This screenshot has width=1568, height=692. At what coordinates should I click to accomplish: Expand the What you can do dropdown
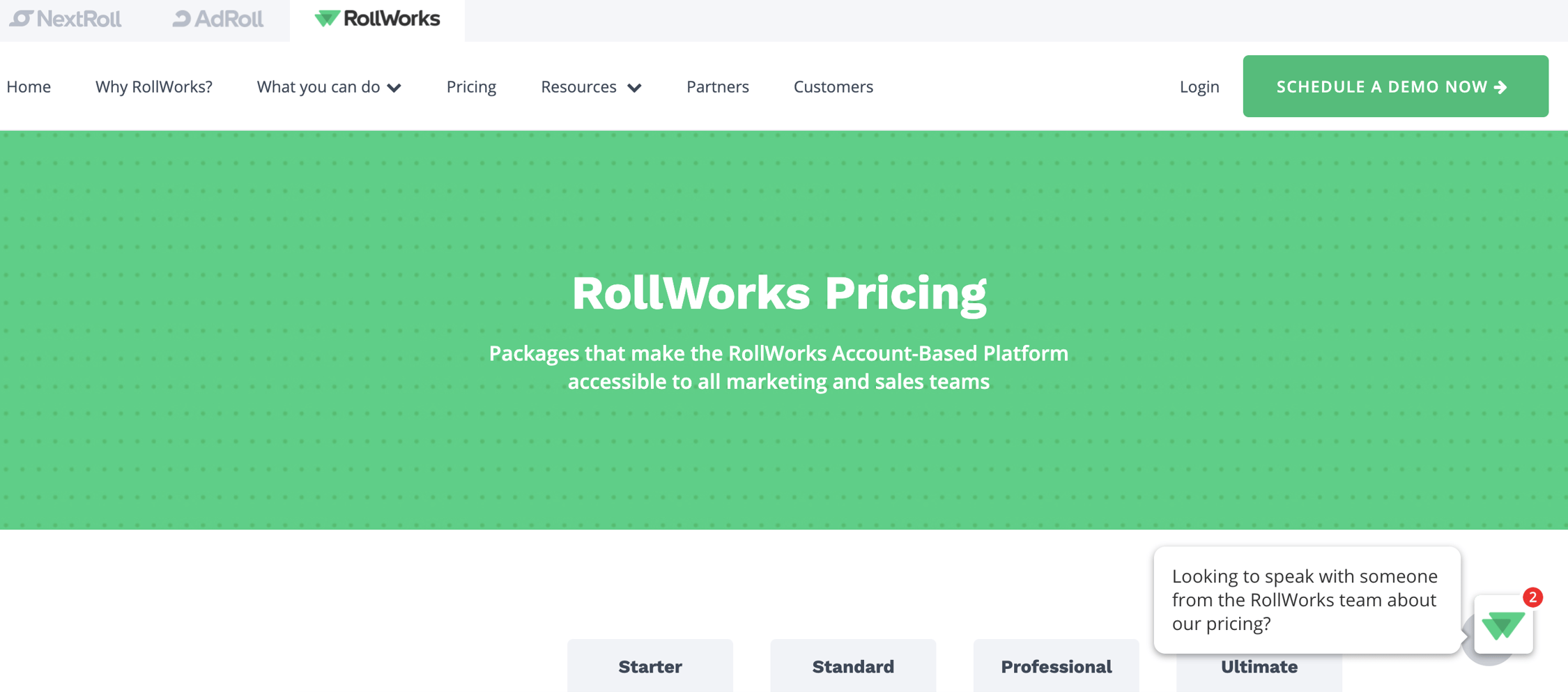click(329, 87)
